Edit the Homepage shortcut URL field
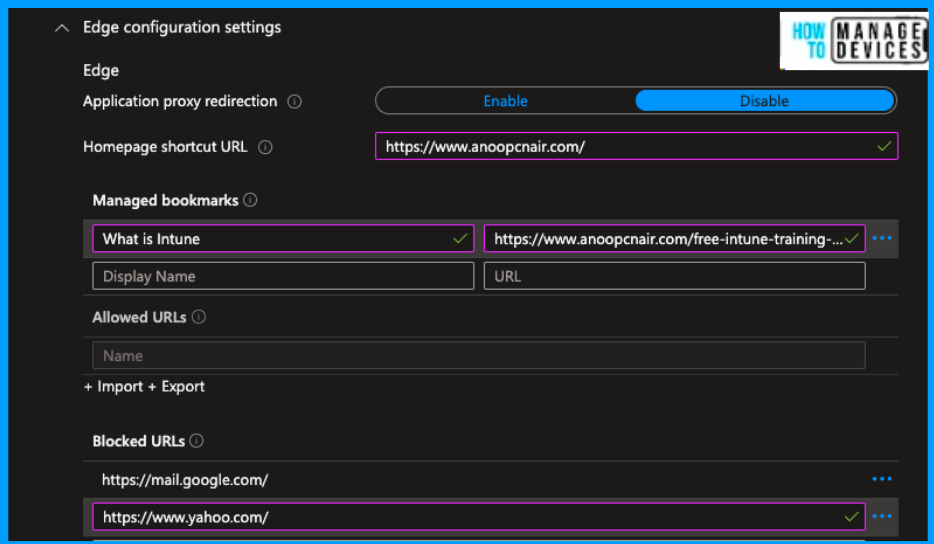 636,146
